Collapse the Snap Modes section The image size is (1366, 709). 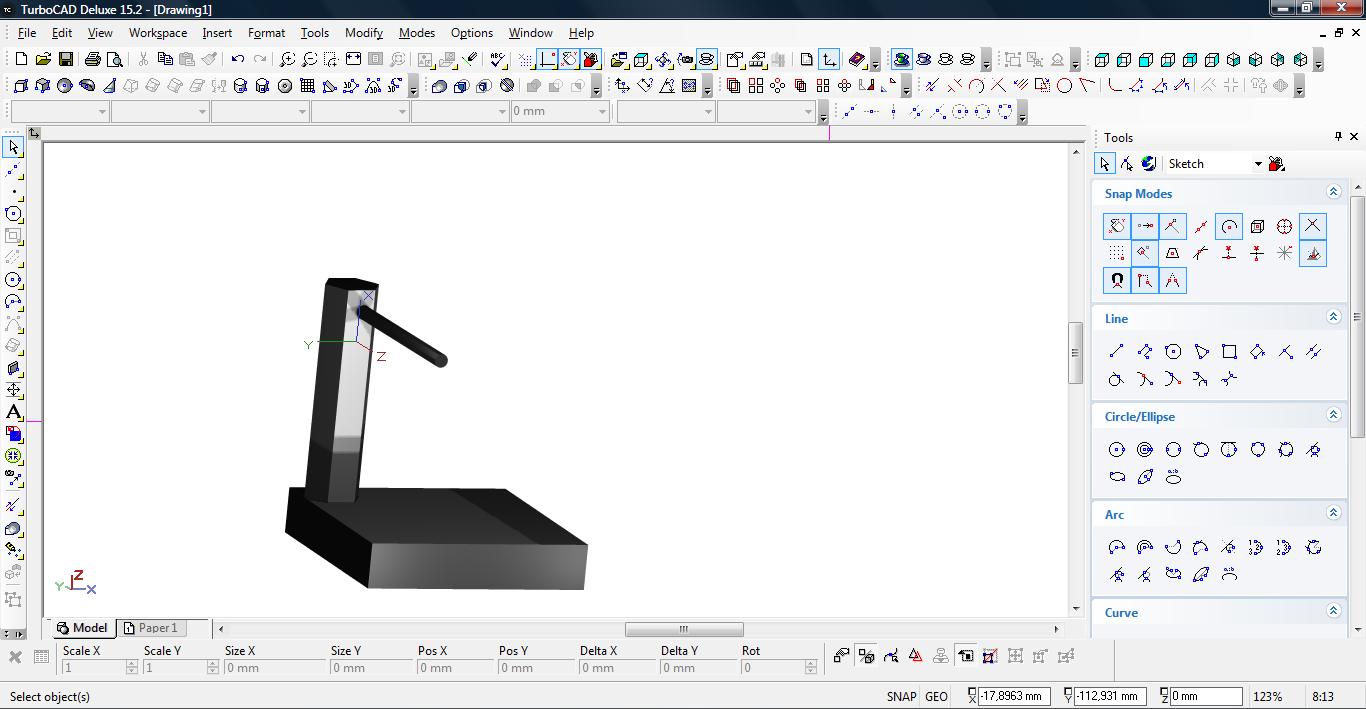click(1332, 192)
